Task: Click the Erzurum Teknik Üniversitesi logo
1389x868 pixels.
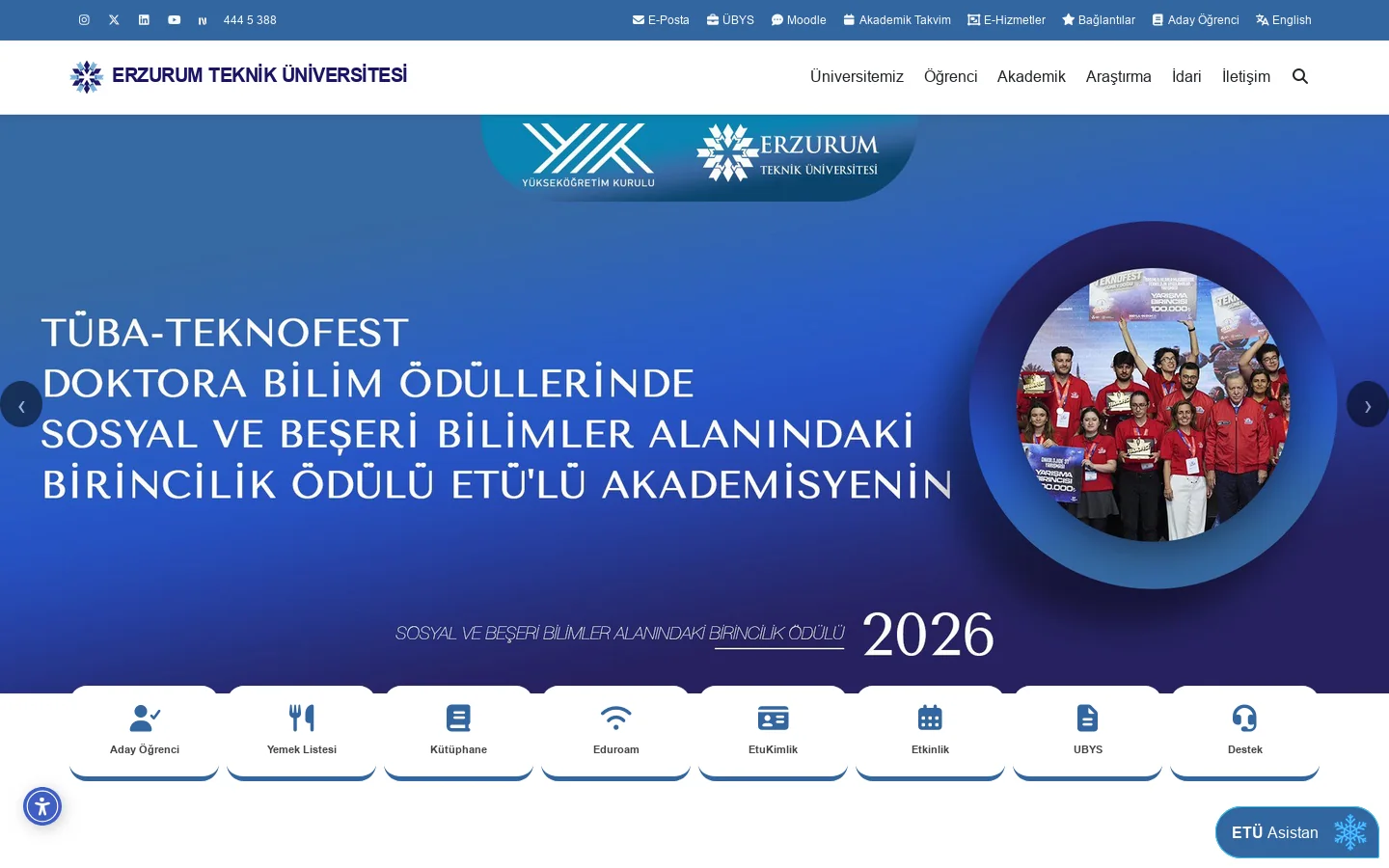Action: (x=238, y=76)
